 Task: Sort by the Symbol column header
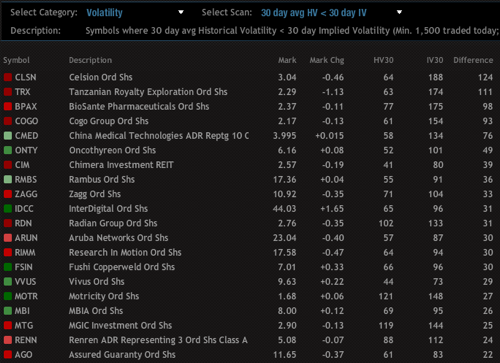(16, 60)
